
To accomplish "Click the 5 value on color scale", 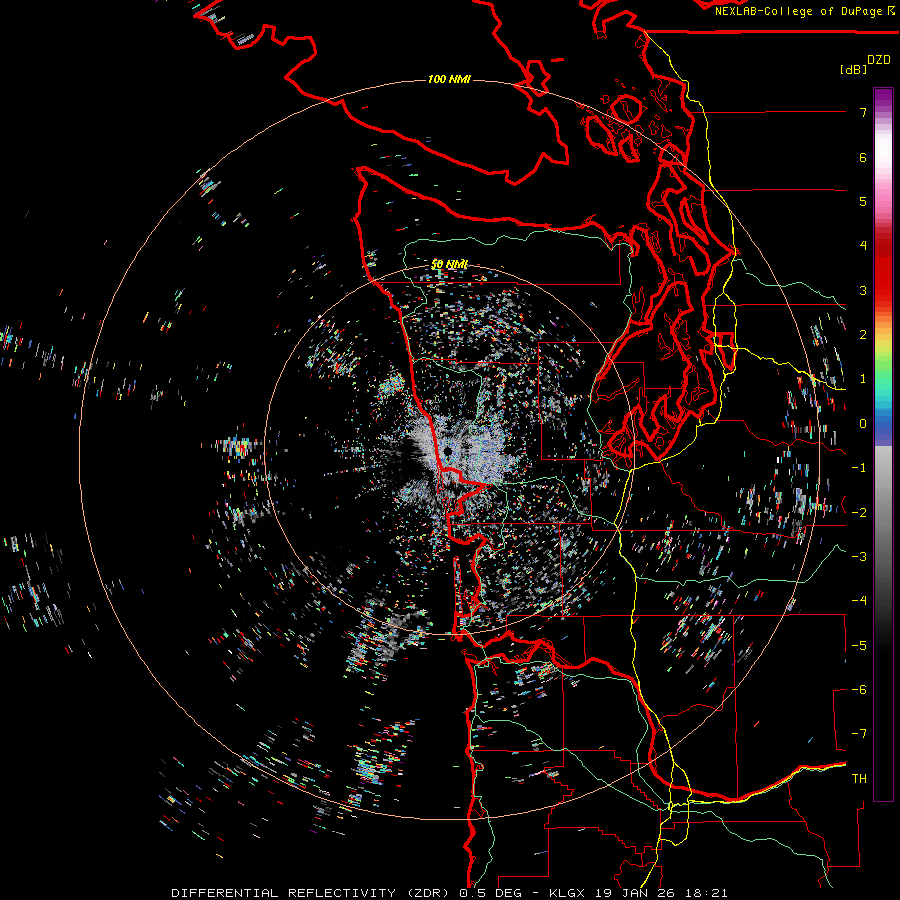I will pyautogui.click(x=863, y=201).
